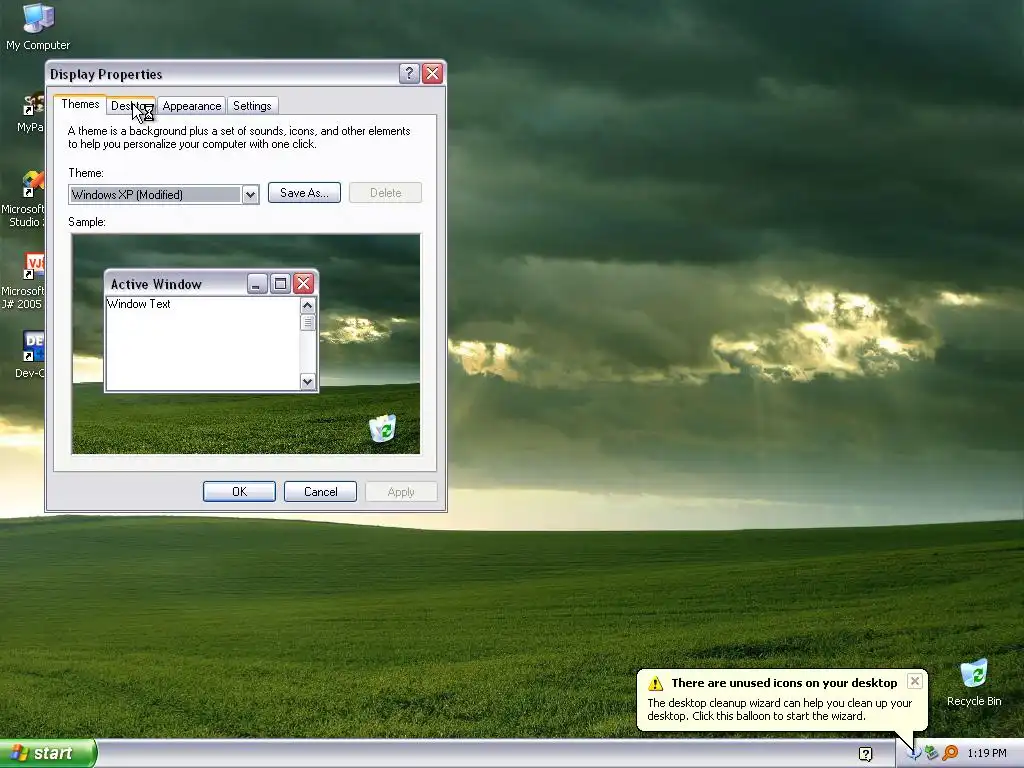Switch to the Desktop tab
The width and height of the screenshot is (1024, 768).
[131, 106]
